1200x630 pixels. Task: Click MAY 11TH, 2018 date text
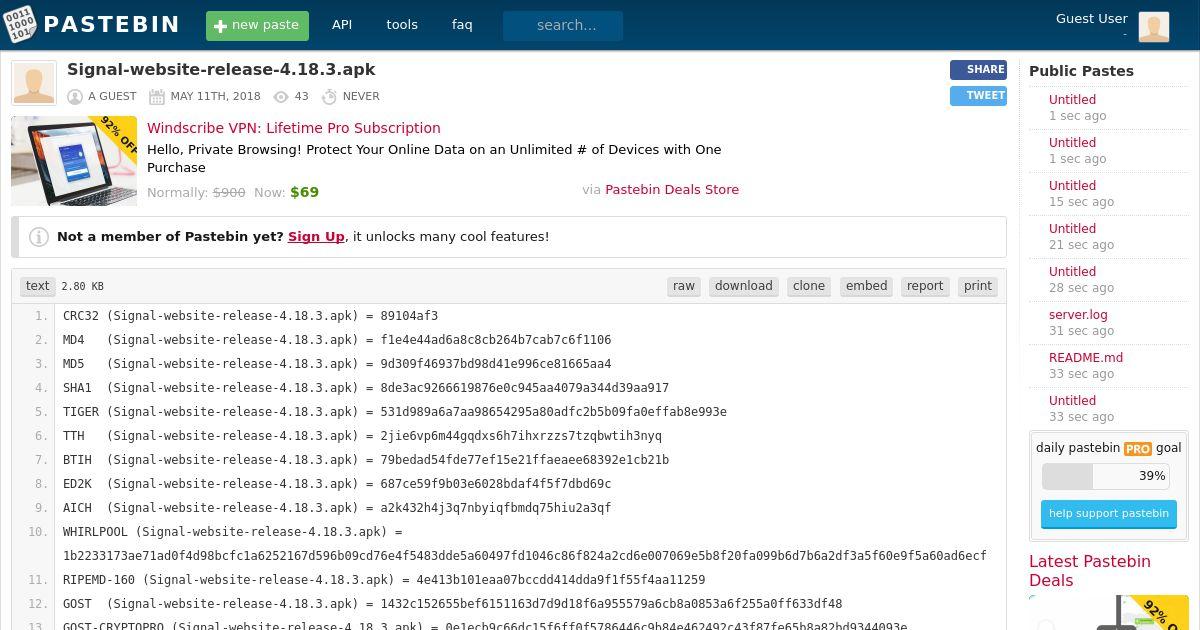click(215, 97)
